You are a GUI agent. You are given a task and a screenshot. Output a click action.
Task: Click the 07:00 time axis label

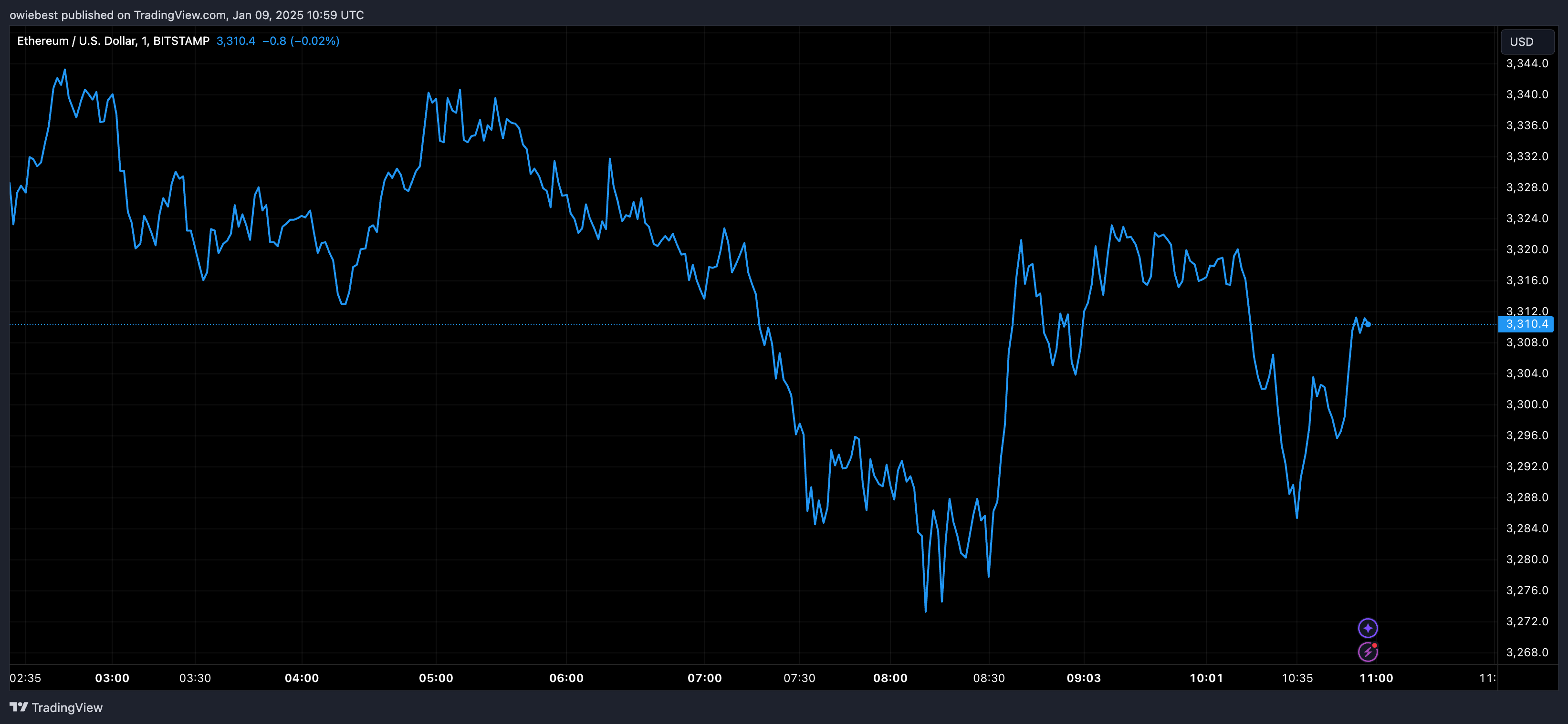pyautogui.click(x=704, y=678)
